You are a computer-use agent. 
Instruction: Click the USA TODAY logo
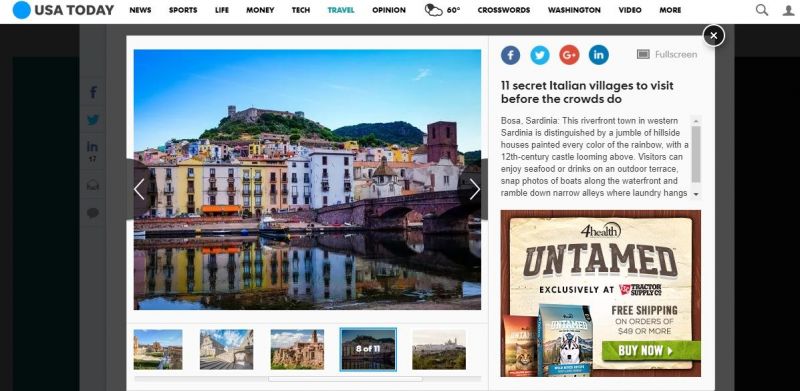click(63, 10)
